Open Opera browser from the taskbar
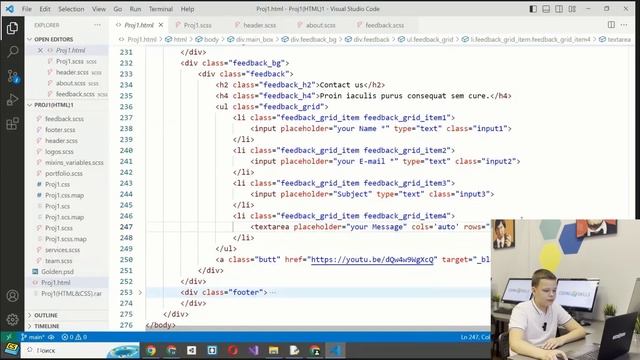 click(233, 350)
